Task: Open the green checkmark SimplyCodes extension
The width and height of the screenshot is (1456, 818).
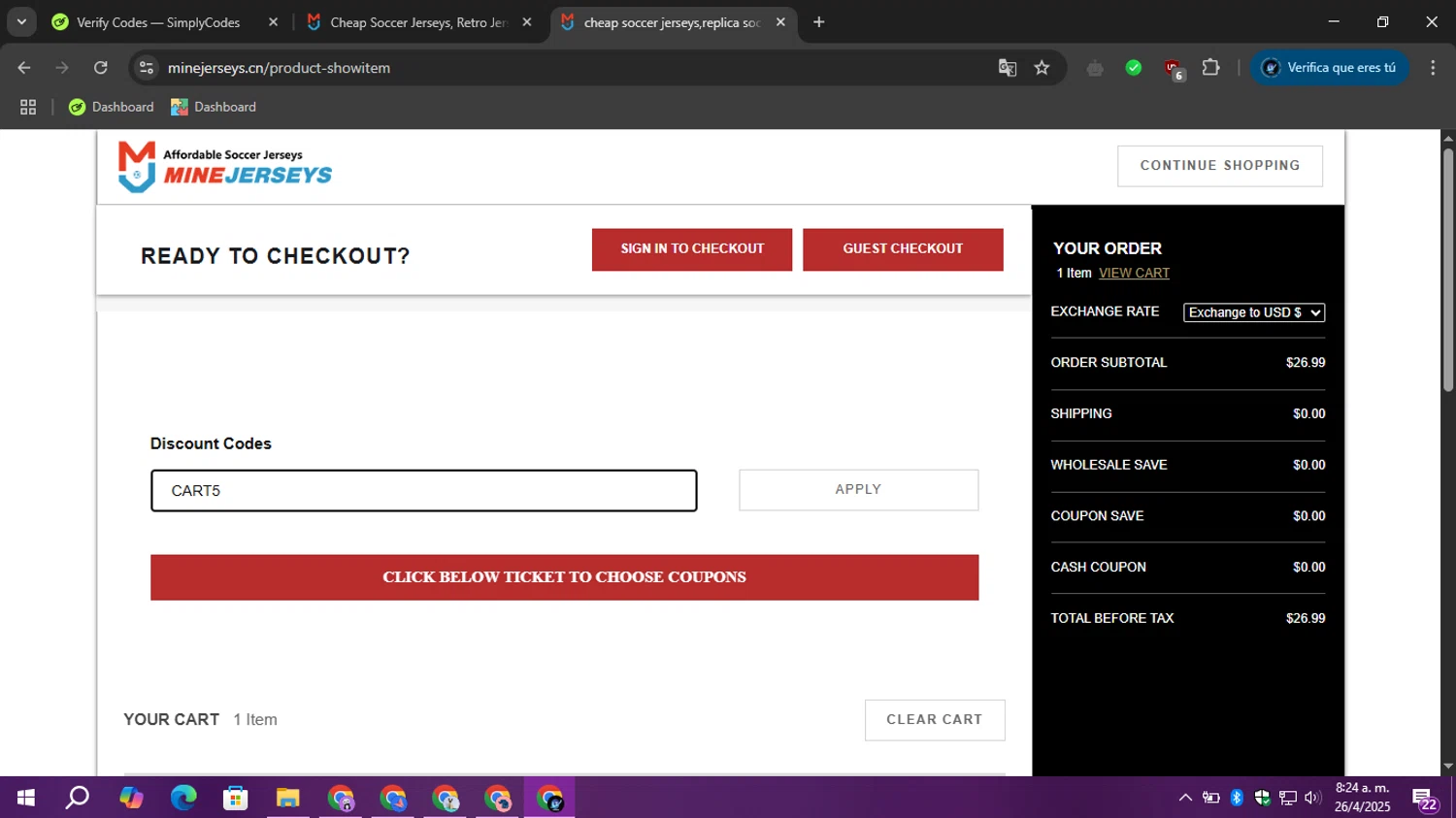Action: (x=1134, y=68)
